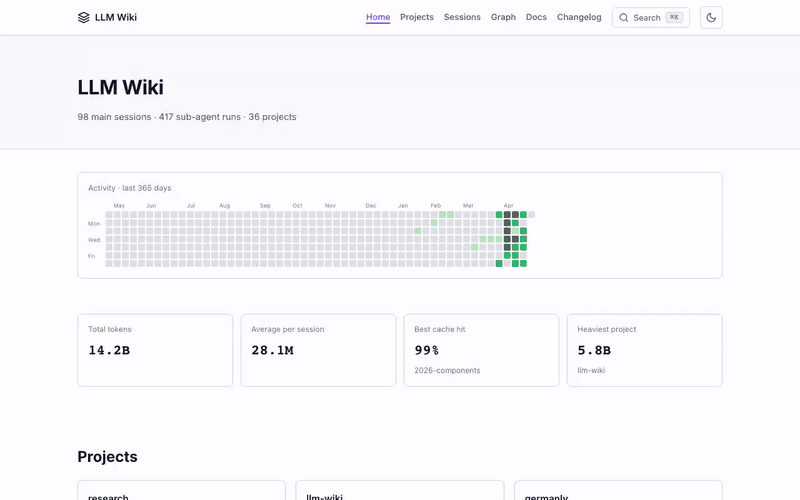This screenshot has height=500, width=800.
Task: Click the Dec month label on heatmap
Action: click(x=370, y=206)
